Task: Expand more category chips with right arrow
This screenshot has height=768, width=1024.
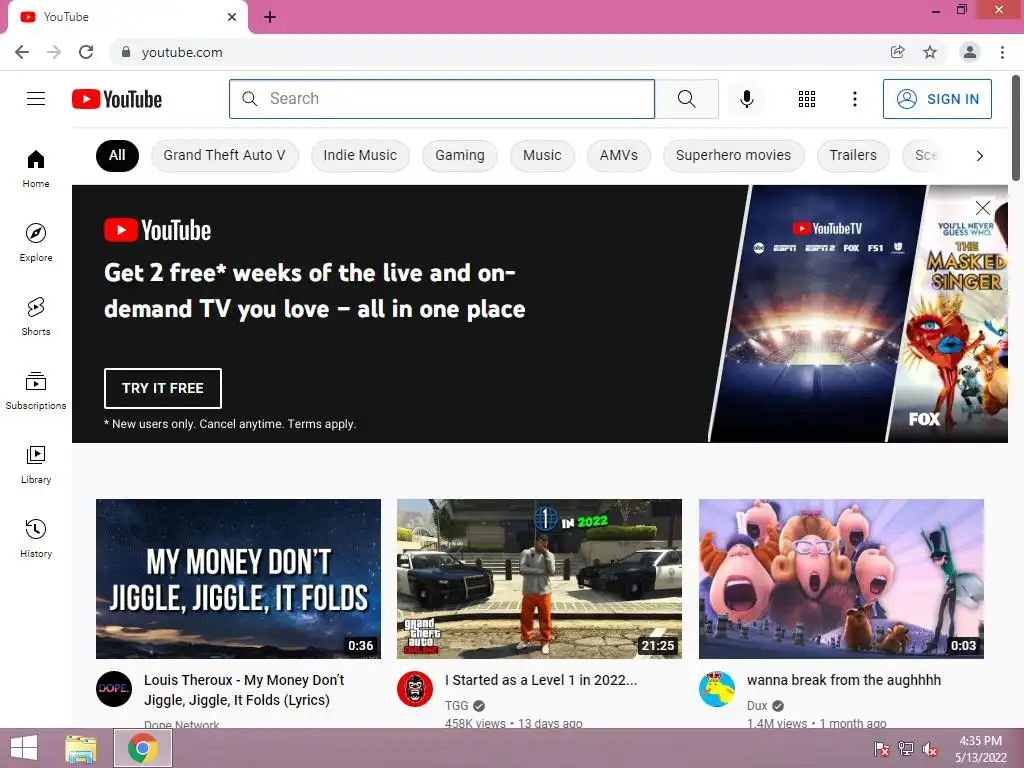Action: [979, 155]
